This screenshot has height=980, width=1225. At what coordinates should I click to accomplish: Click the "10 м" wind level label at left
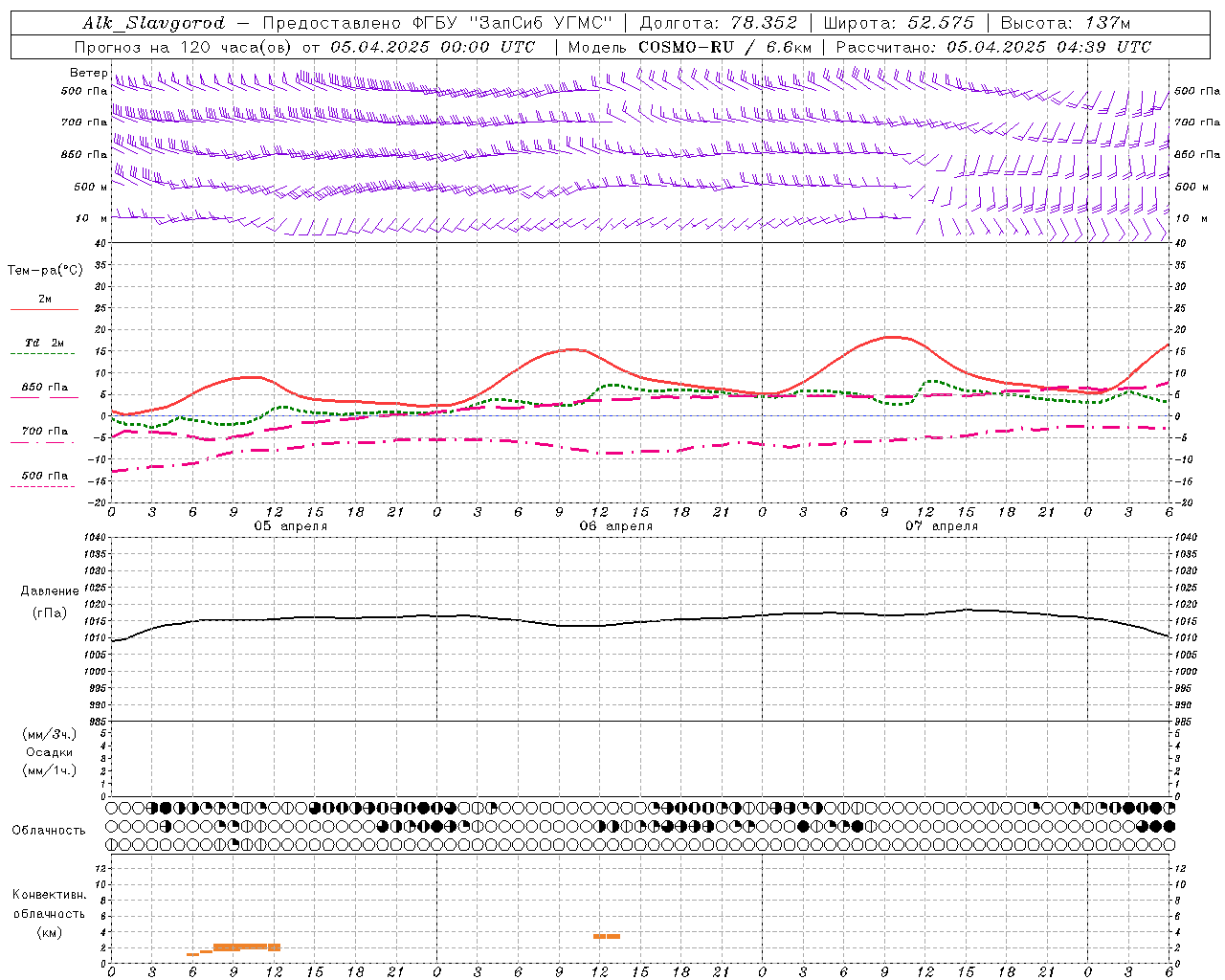click(x=92, y=218)
